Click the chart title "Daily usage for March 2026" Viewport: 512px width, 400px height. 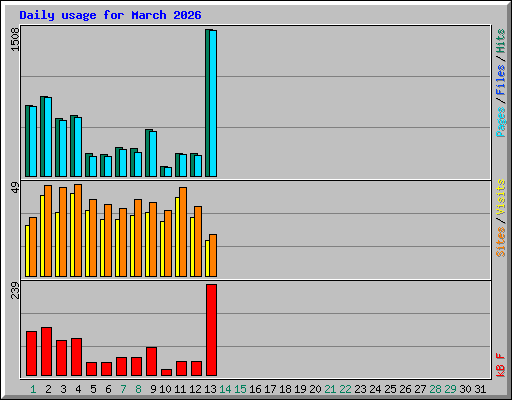click(110, 15)
